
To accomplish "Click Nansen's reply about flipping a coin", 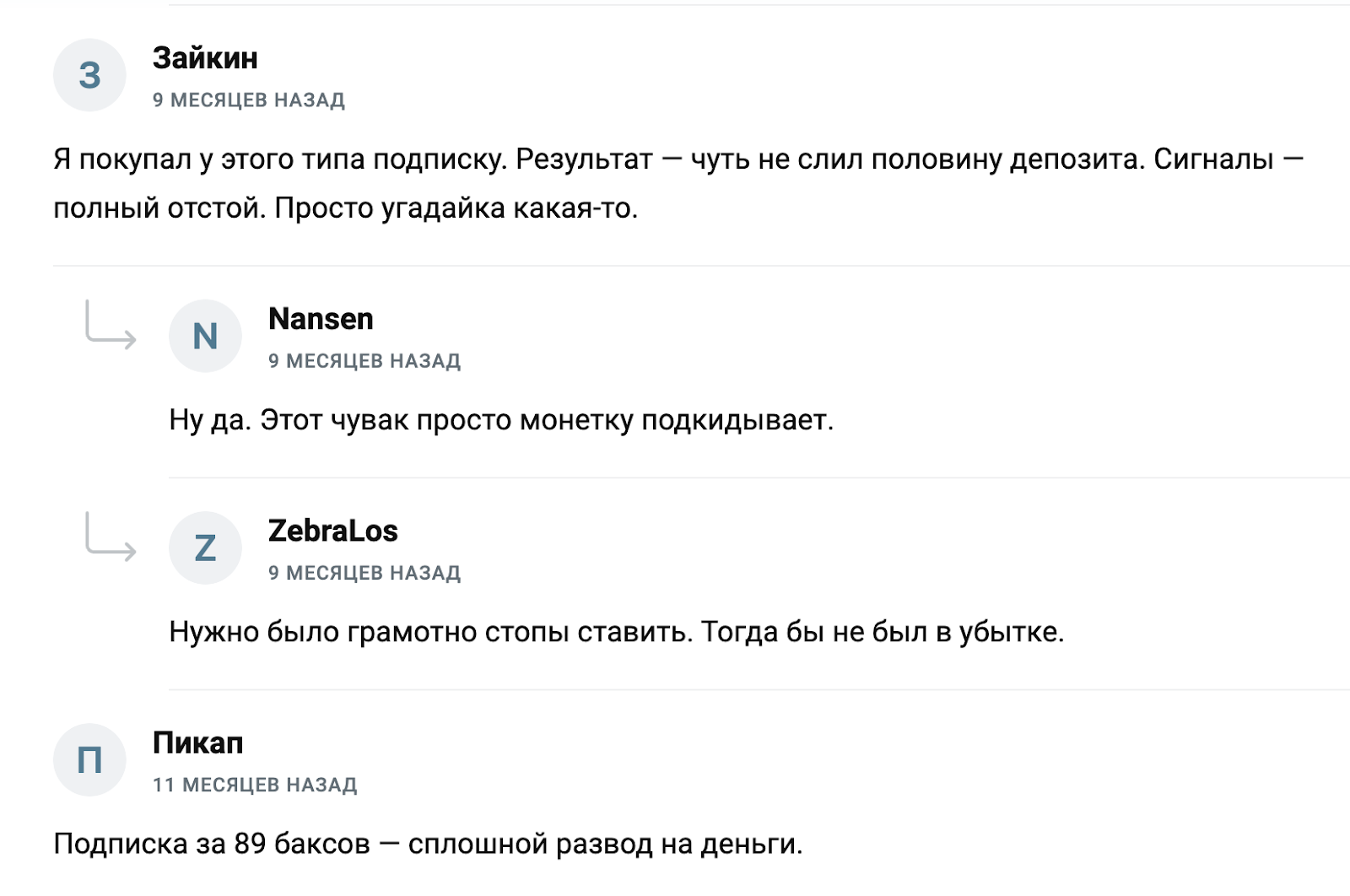I will coord(501,419).
